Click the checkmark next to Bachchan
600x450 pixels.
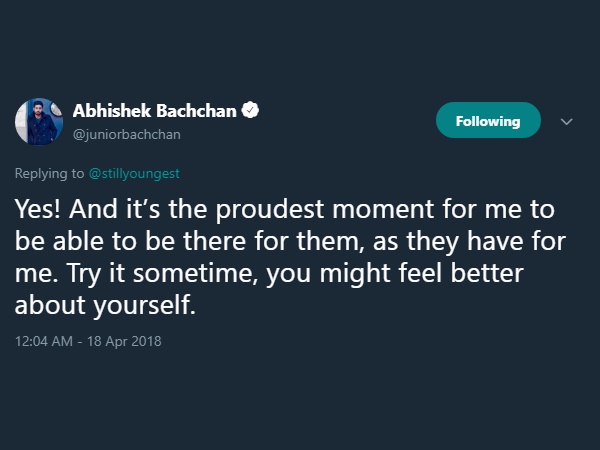point(251,111)
